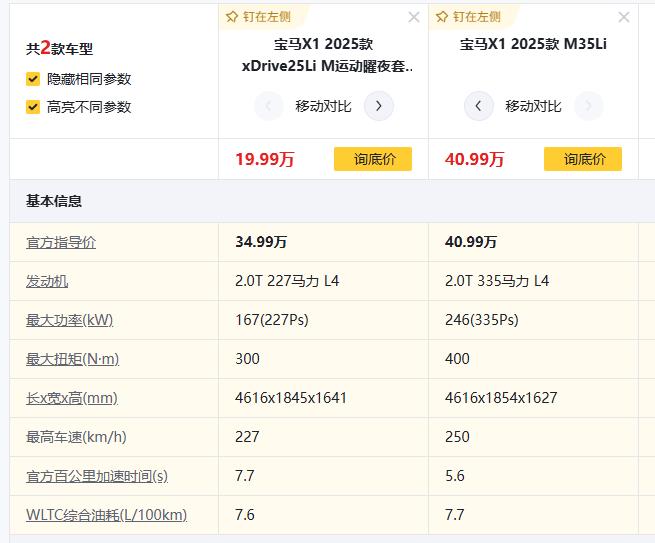Click top speed value 250
The height and width of the screenshot is (543, 655).
(457, 437)
